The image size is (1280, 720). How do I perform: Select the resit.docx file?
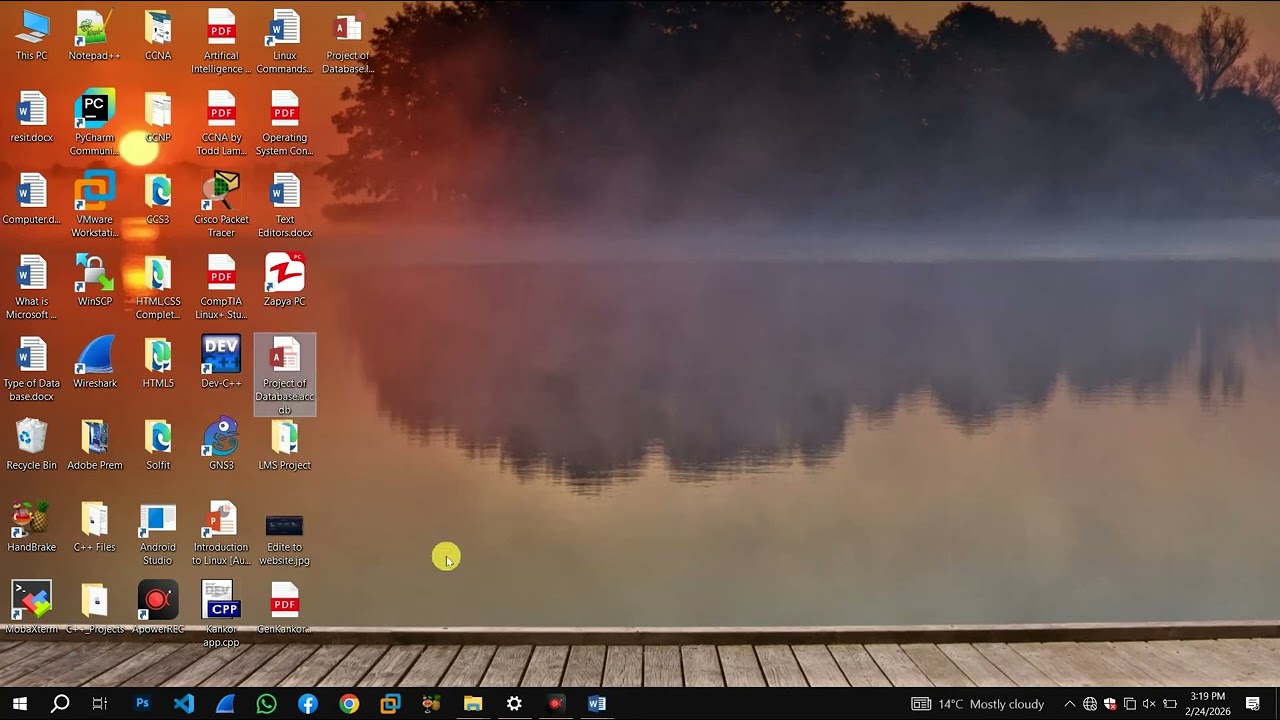click(32, 118)
